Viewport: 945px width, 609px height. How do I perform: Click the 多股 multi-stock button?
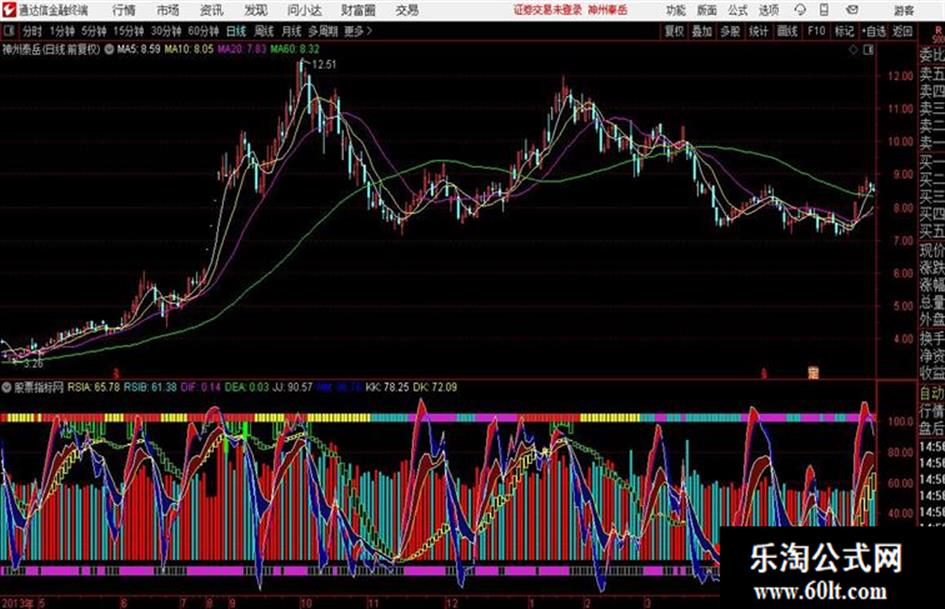pos(730,31)
